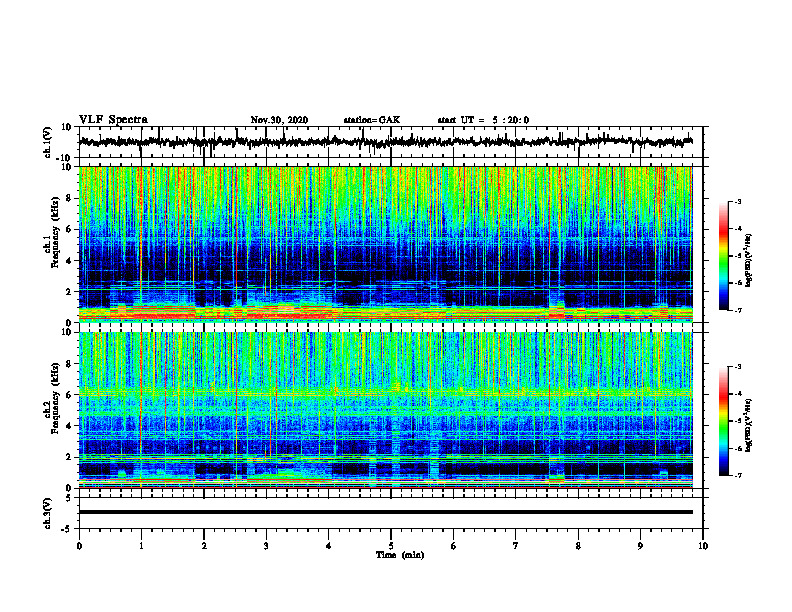Click the ch.1 voltage waveform trace
Viewport: 792px width, 612px height.
(386, 142)
